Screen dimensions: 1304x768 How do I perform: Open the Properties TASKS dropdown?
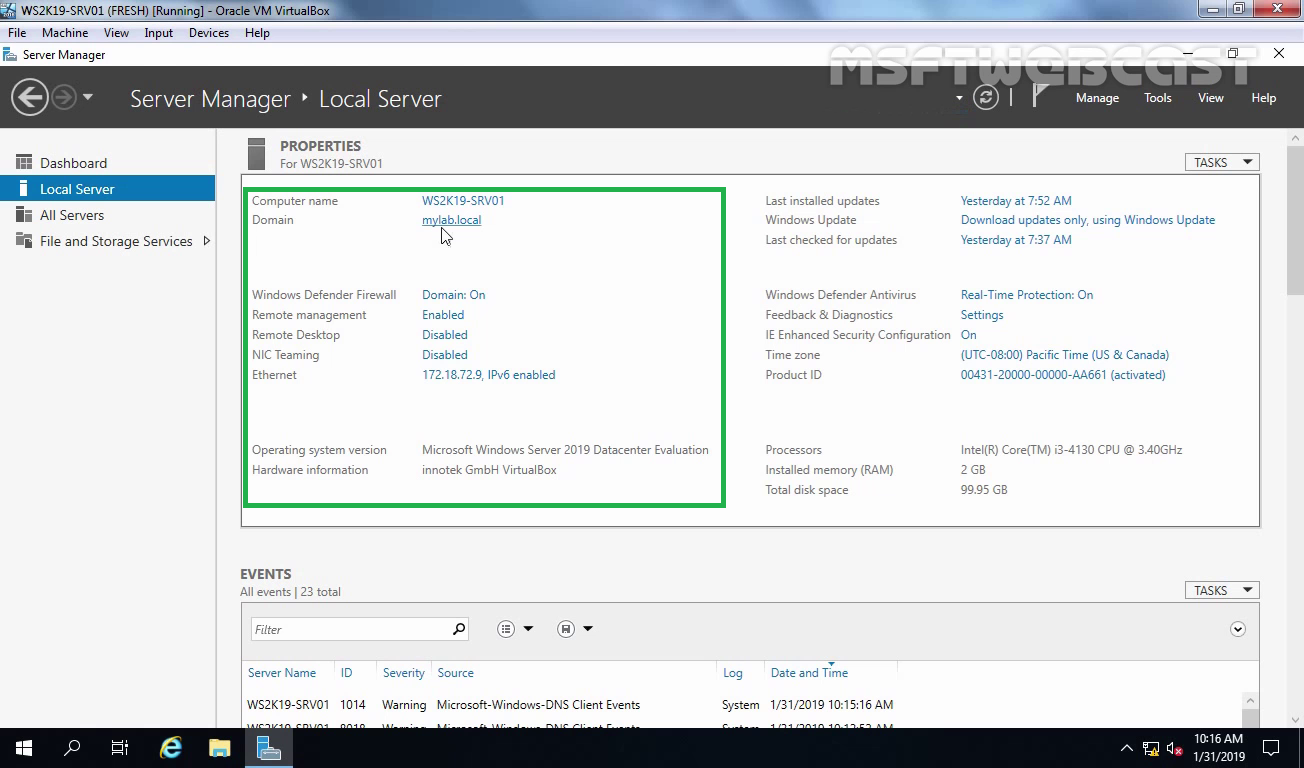[1222, 162]
